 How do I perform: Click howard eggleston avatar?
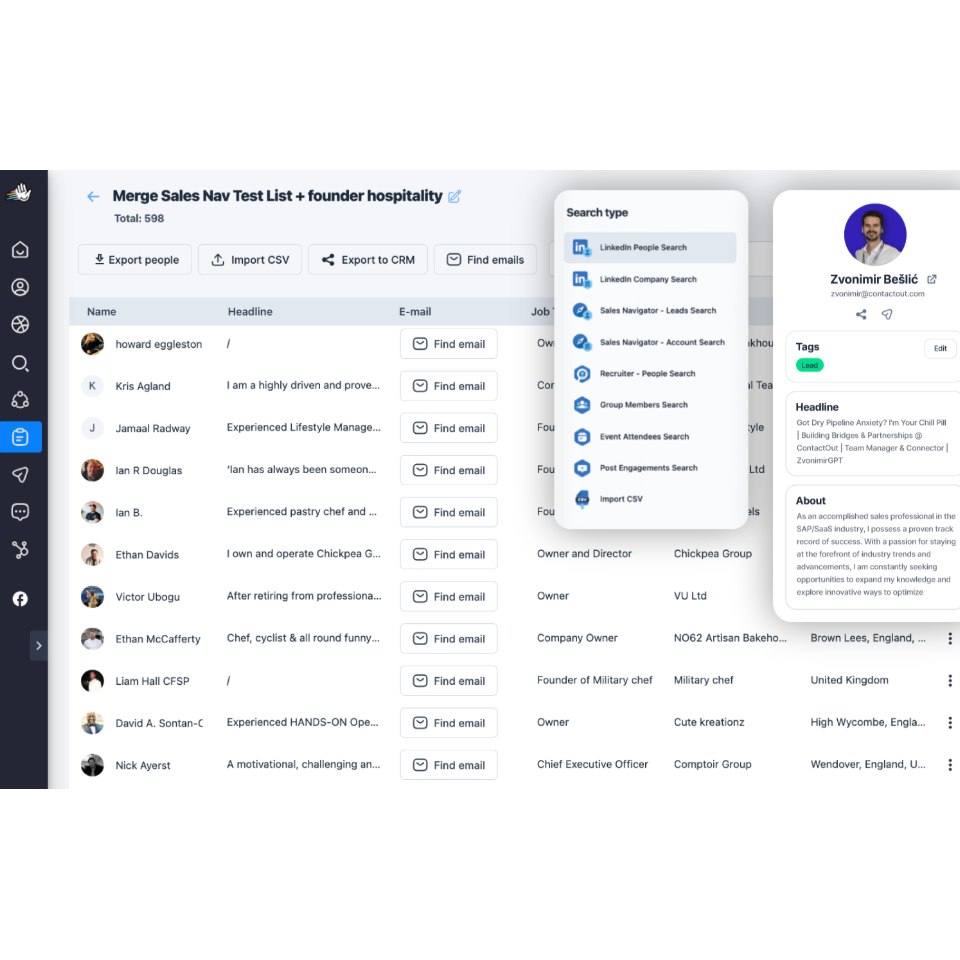(92, 344)
